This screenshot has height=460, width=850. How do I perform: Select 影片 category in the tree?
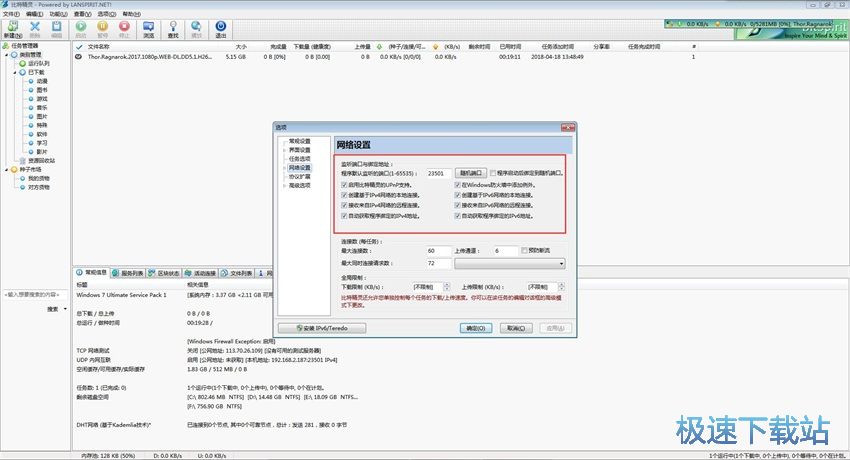(x=42, y=152)
